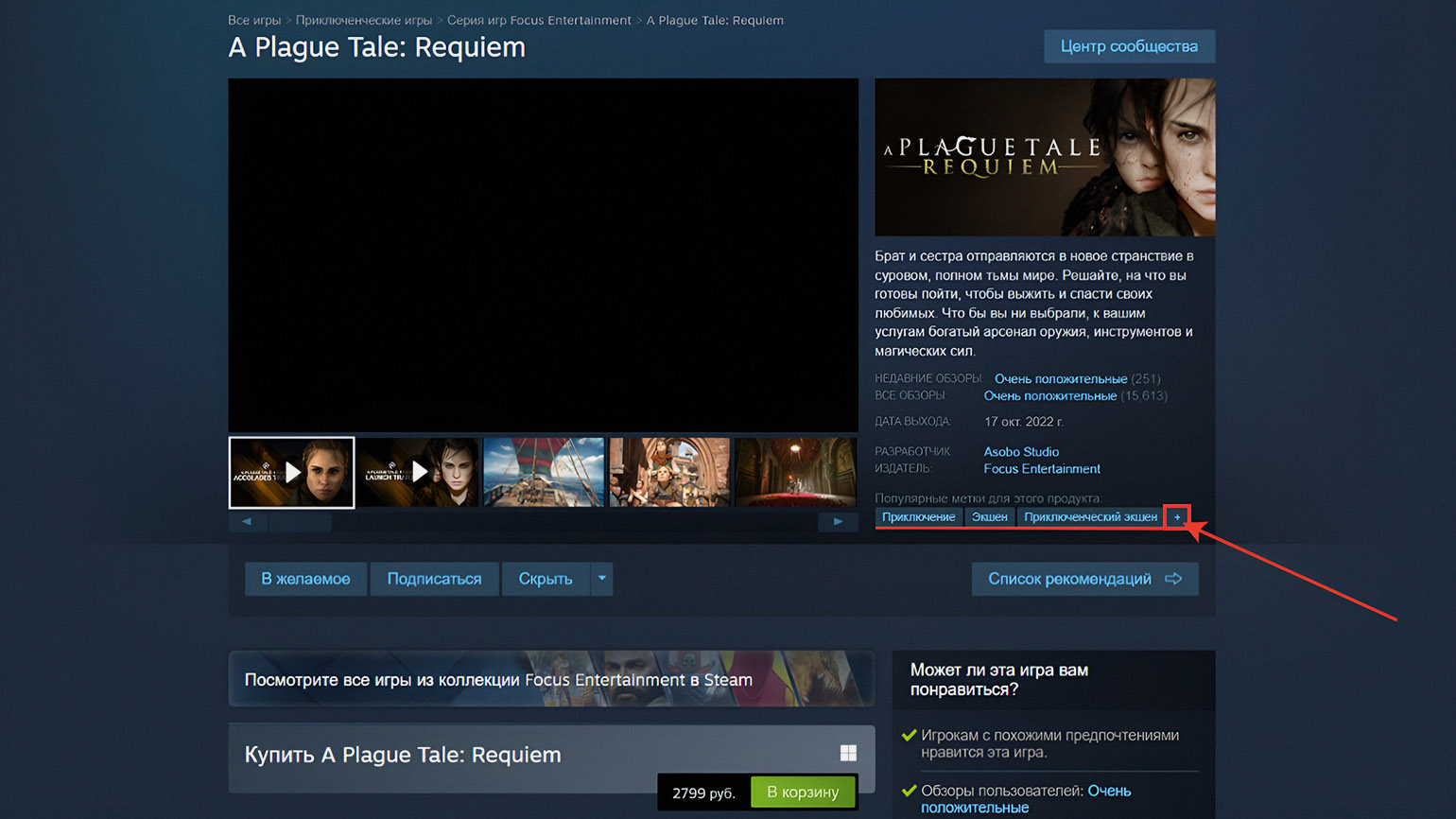Open Серия игр Focus Entertainment breadcrumb

pyautogui.click(x=539, y=20)
